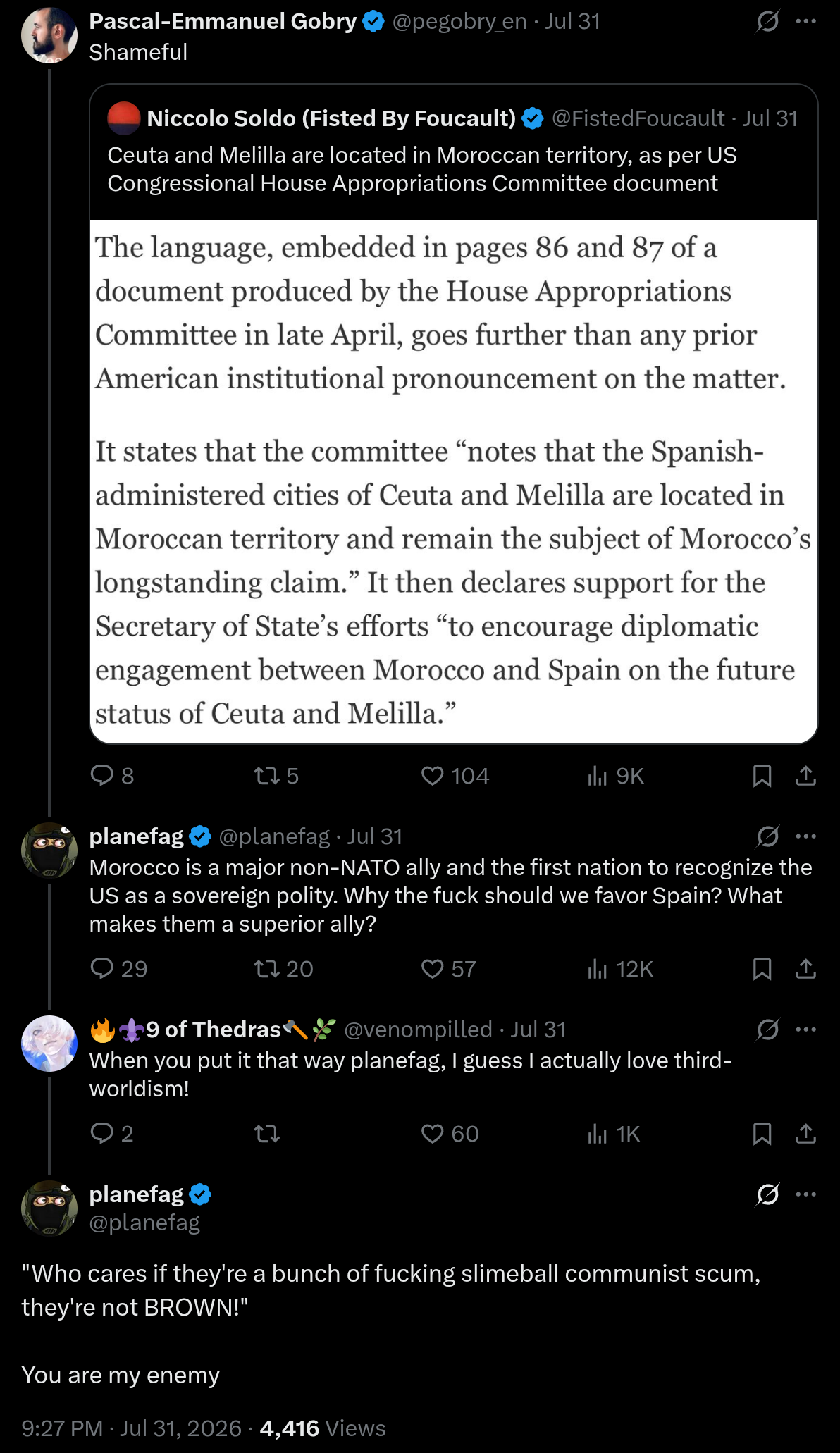
Task: Open quoted House Appropriations article image
Action: pos(454,481)
